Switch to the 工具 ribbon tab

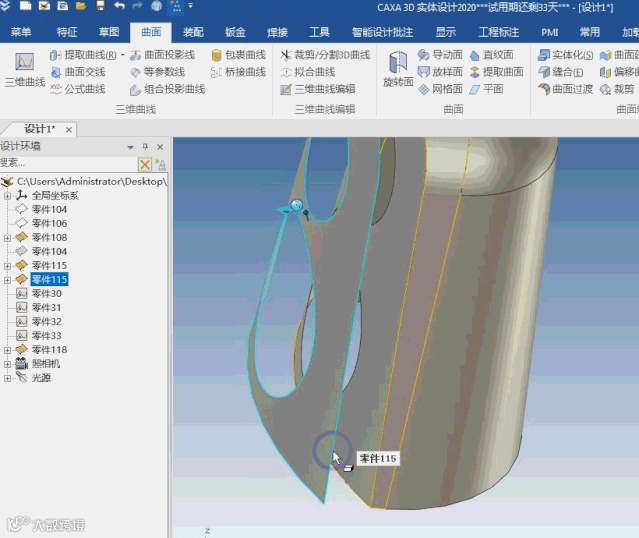tap(320, 32)
